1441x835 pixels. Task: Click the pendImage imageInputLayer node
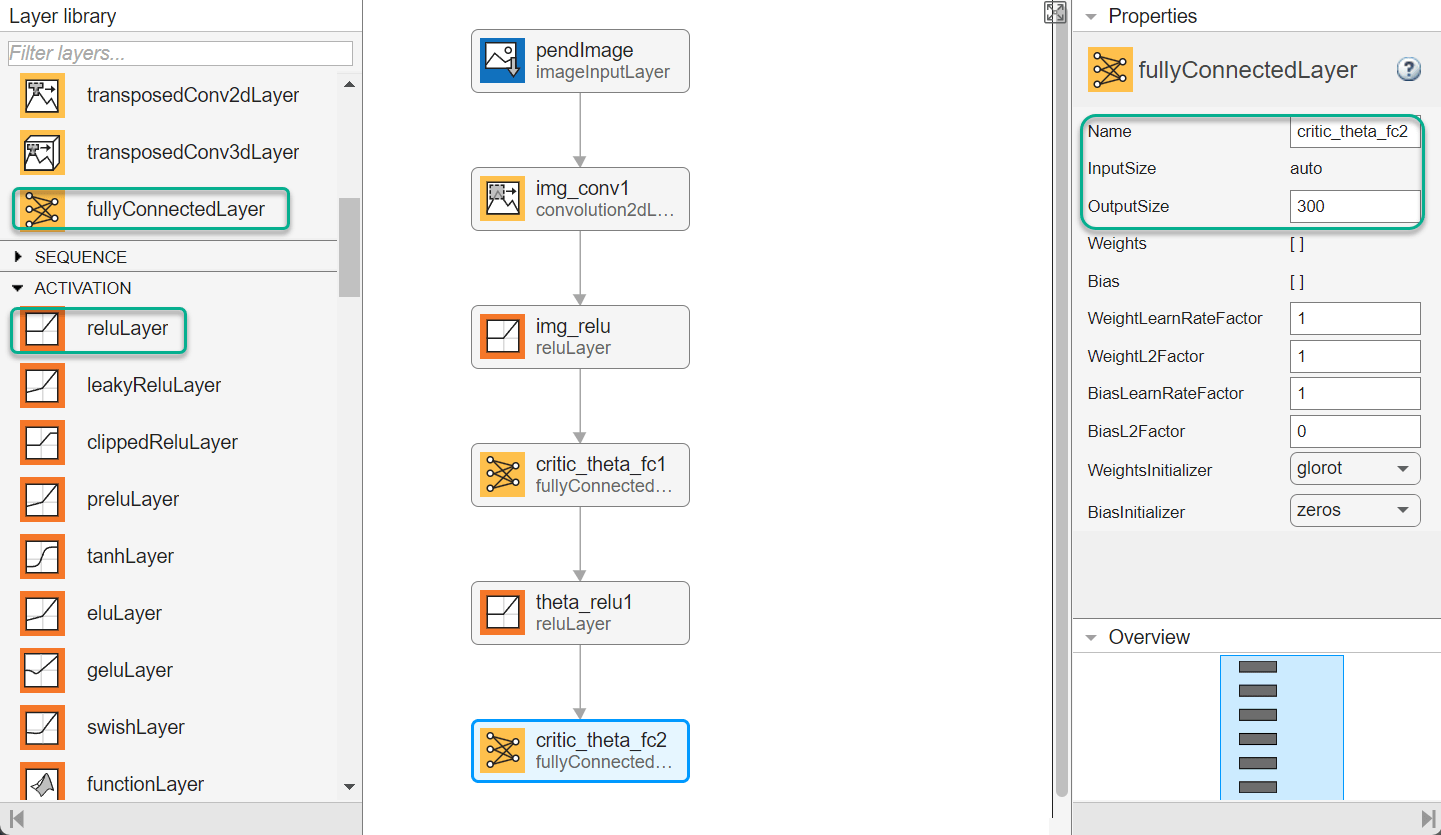pos(580,61)
